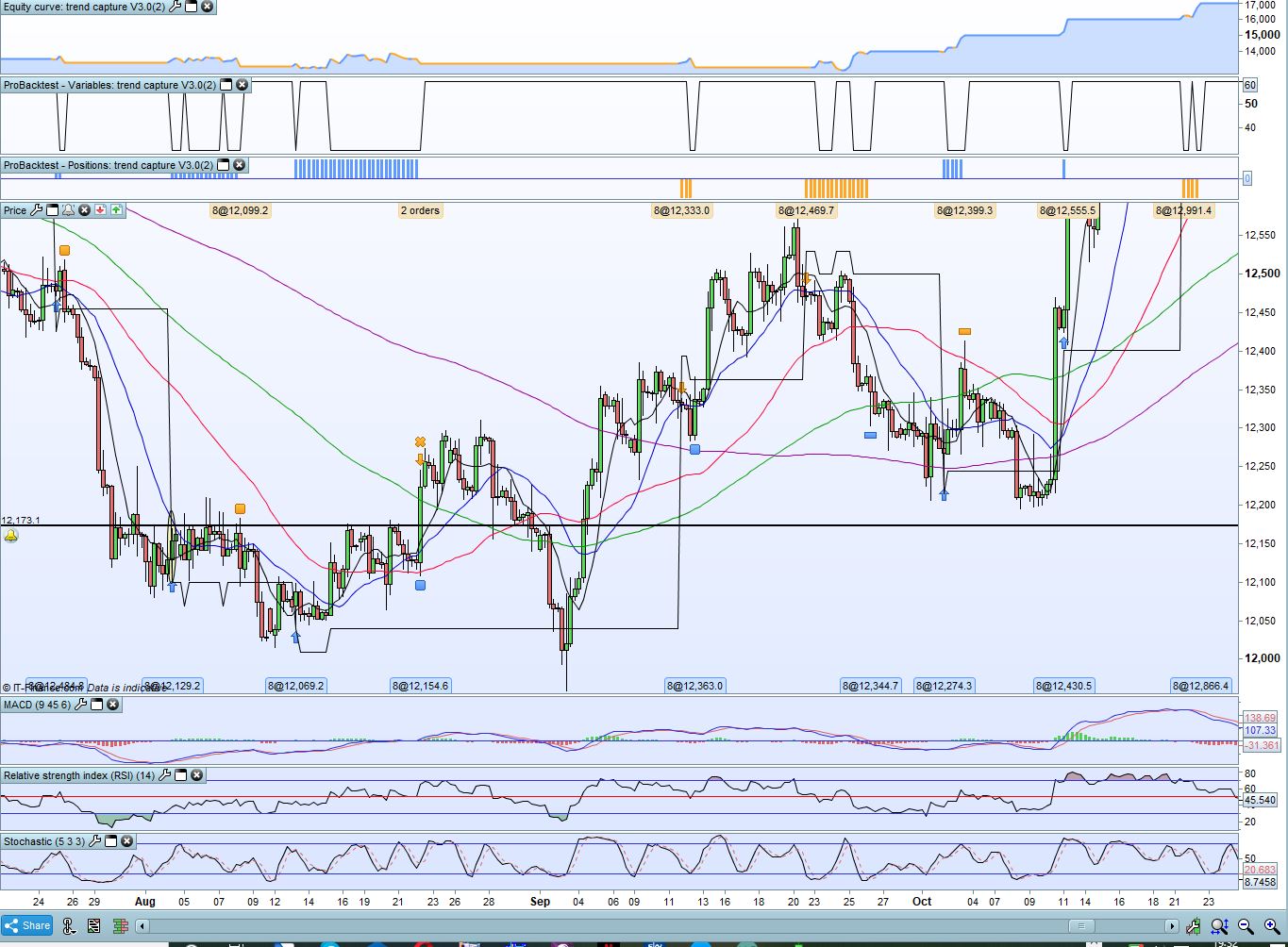The height and width of the screenshot is (947, 1288).
Task: Open Equity curve panel settings wrench
Action: [x=175, y=7]
